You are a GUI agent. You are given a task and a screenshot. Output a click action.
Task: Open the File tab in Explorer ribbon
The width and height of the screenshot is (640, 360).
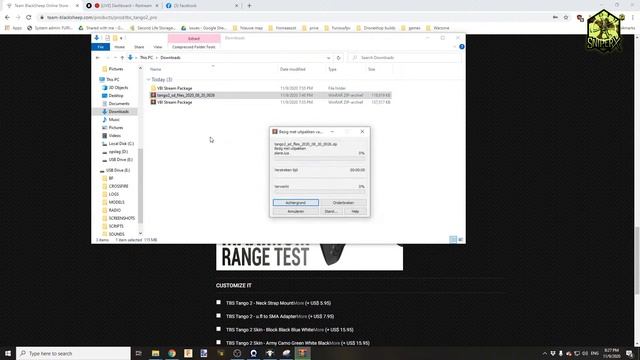tap(100, 47)
